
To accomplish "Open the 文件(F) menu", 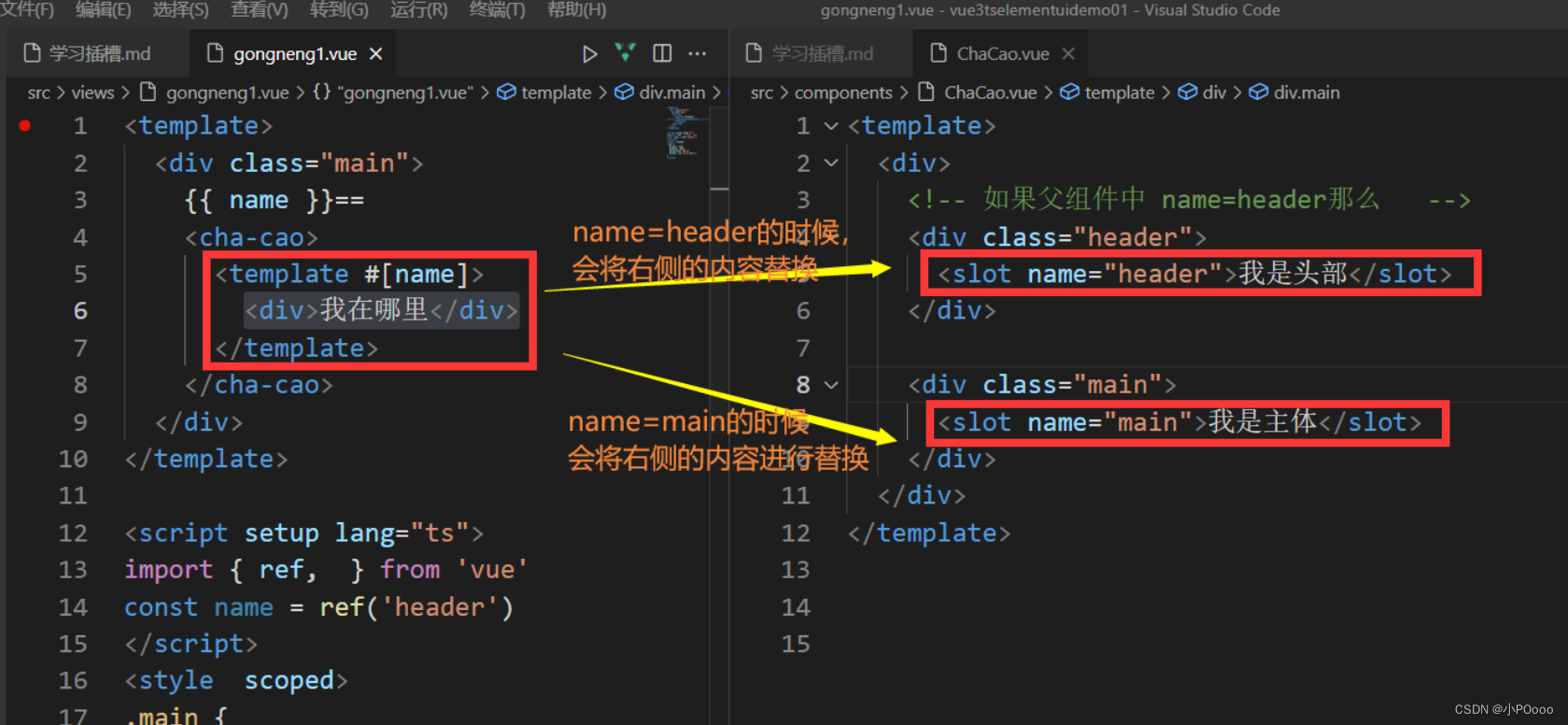I will click(x=26, y=10).
